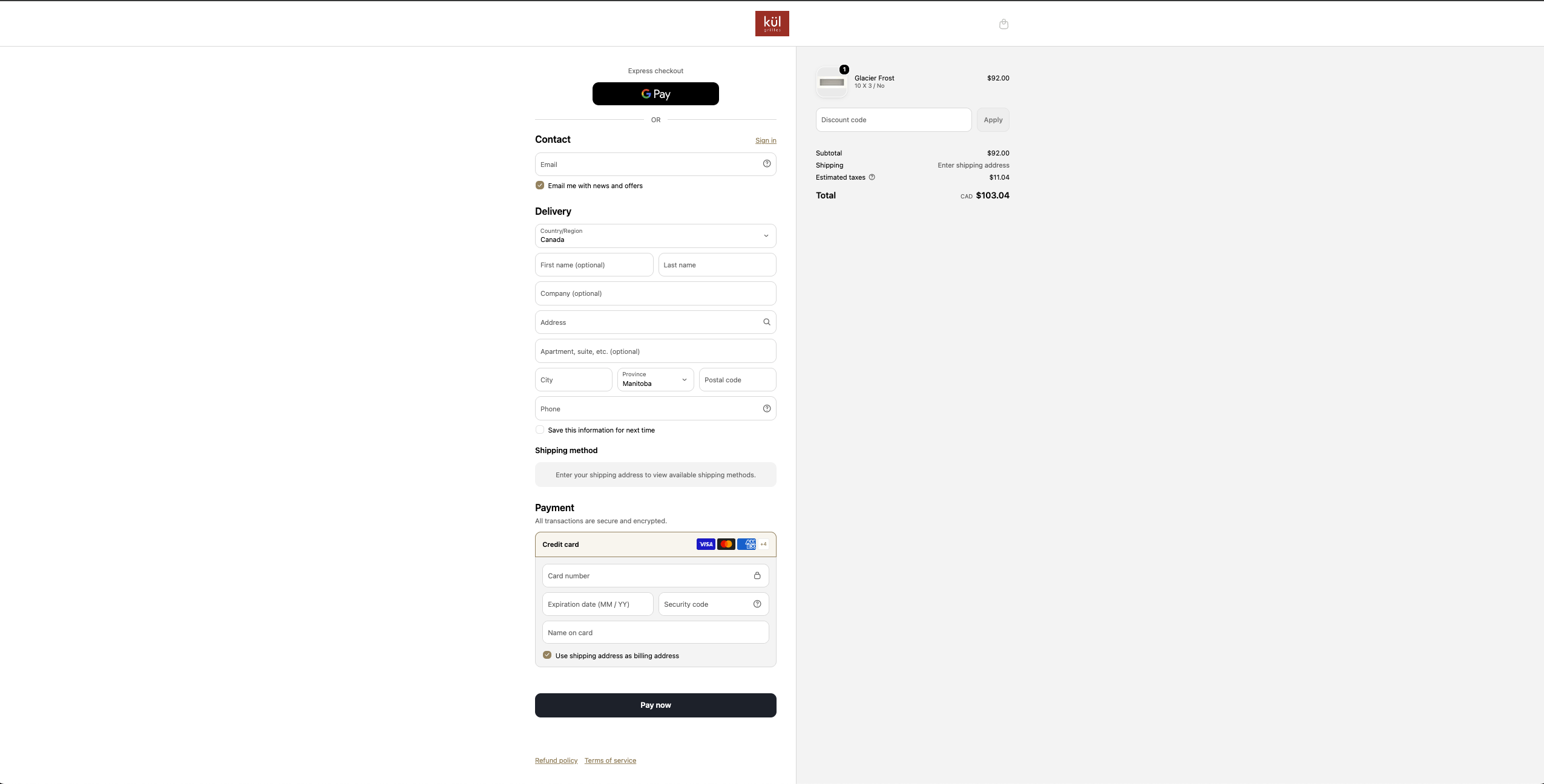The width and height of the screenshot is (1544, 784).
Task: Click the Address input field
Action: 655,322
